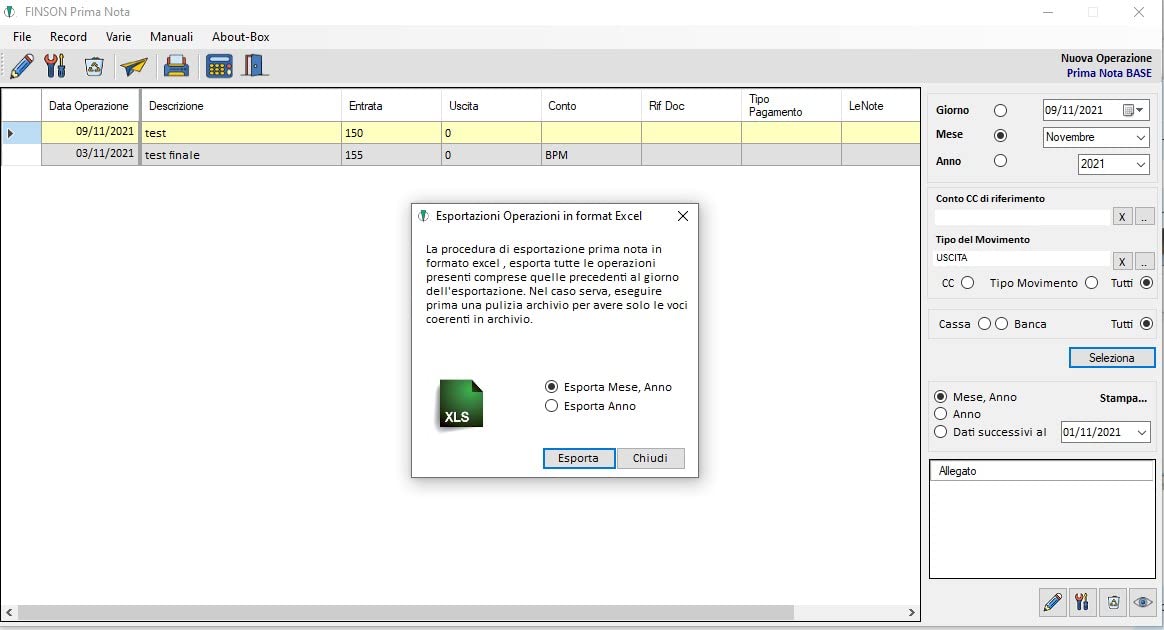Expand the Novembre month dropdown
This screenshot has height=630, width=1164.
click(x=1096, y=137)
